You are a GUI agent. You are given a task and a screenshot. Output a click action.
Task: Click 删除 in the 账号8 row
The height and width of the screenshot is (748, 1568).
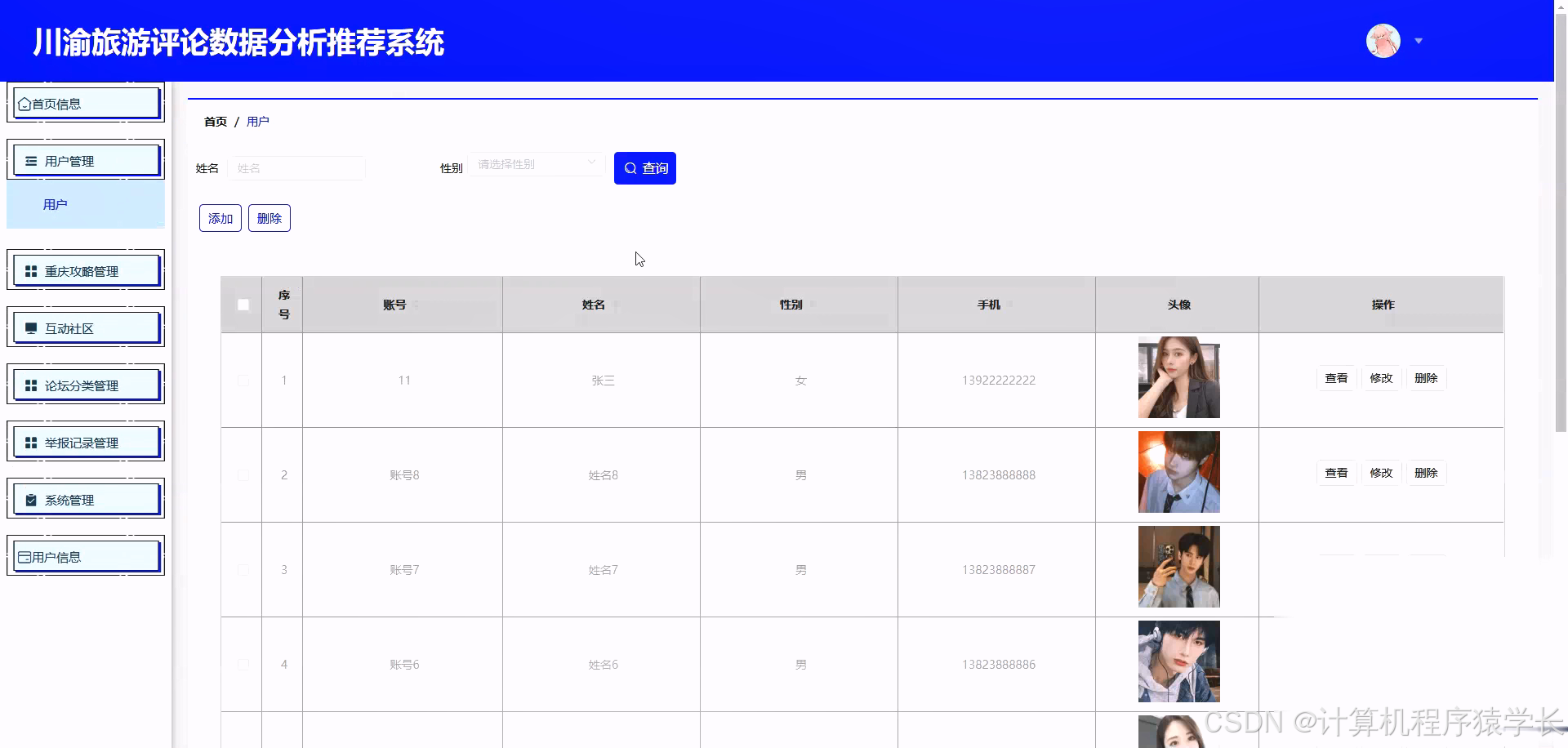pos(1426,473)
